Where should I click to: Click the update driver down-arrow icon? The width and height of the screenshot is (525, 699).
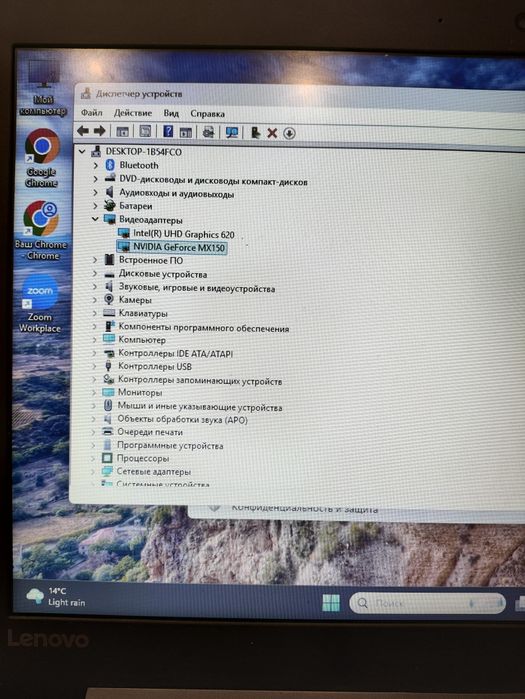coord(289,133)
